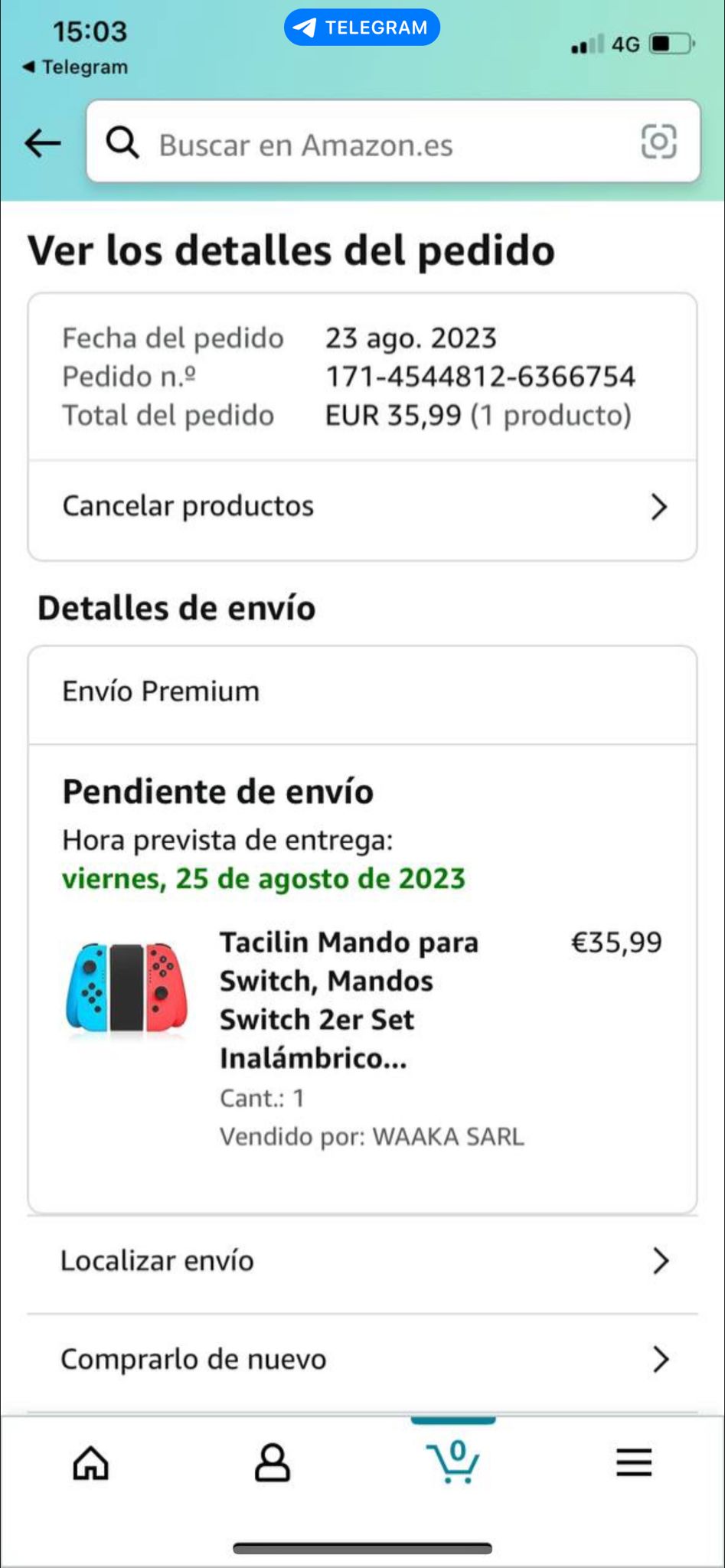Expand the Cancelar productos chevron

click(x=658, y=507)
